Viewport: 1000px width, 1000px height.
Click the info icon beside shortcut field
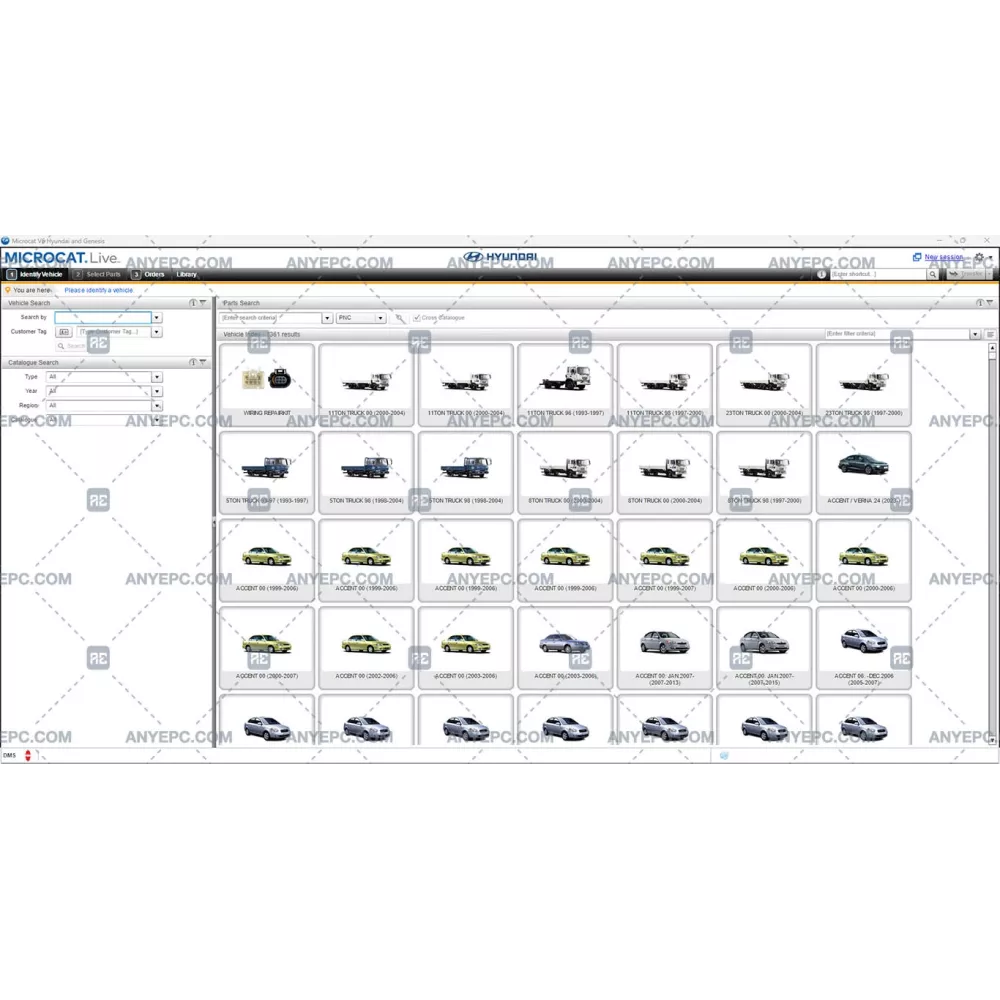[x=822, y=274]
